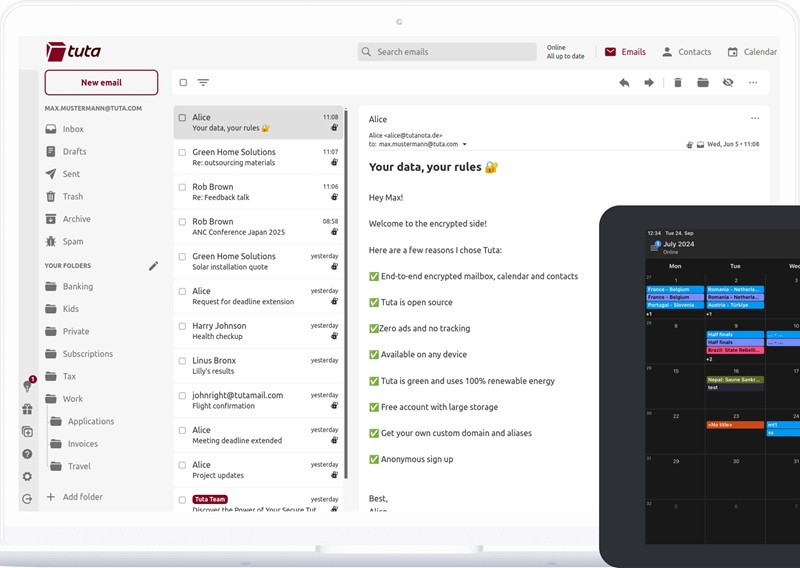
Task: Tick the select-all checkbox above email list
Action: click(x=183, y=83)
